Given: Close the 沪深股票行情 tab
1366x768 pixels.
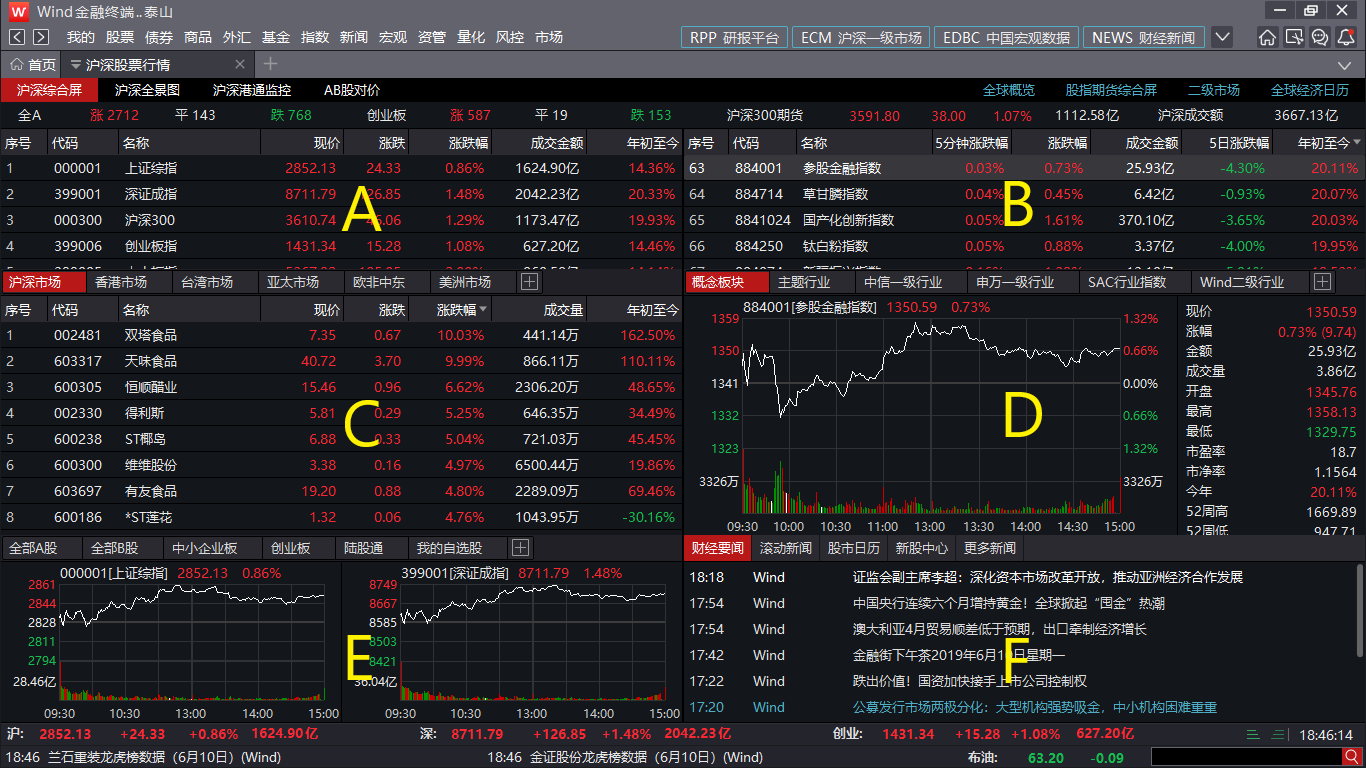Looking at the screenshot, I should coord(241,65).
